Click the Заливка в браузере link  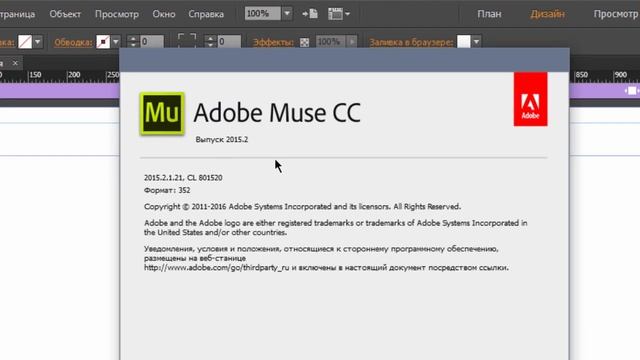(411, 42)
